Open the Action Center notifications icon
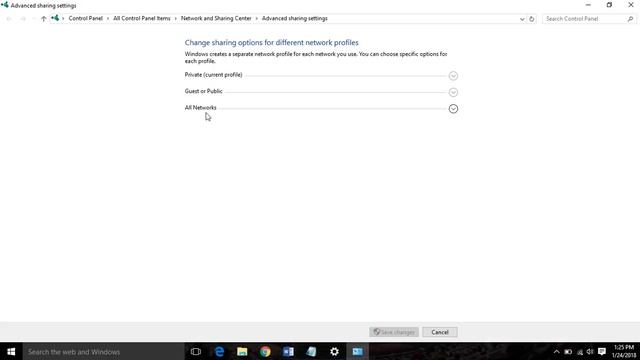 click(x=602, y=351)
